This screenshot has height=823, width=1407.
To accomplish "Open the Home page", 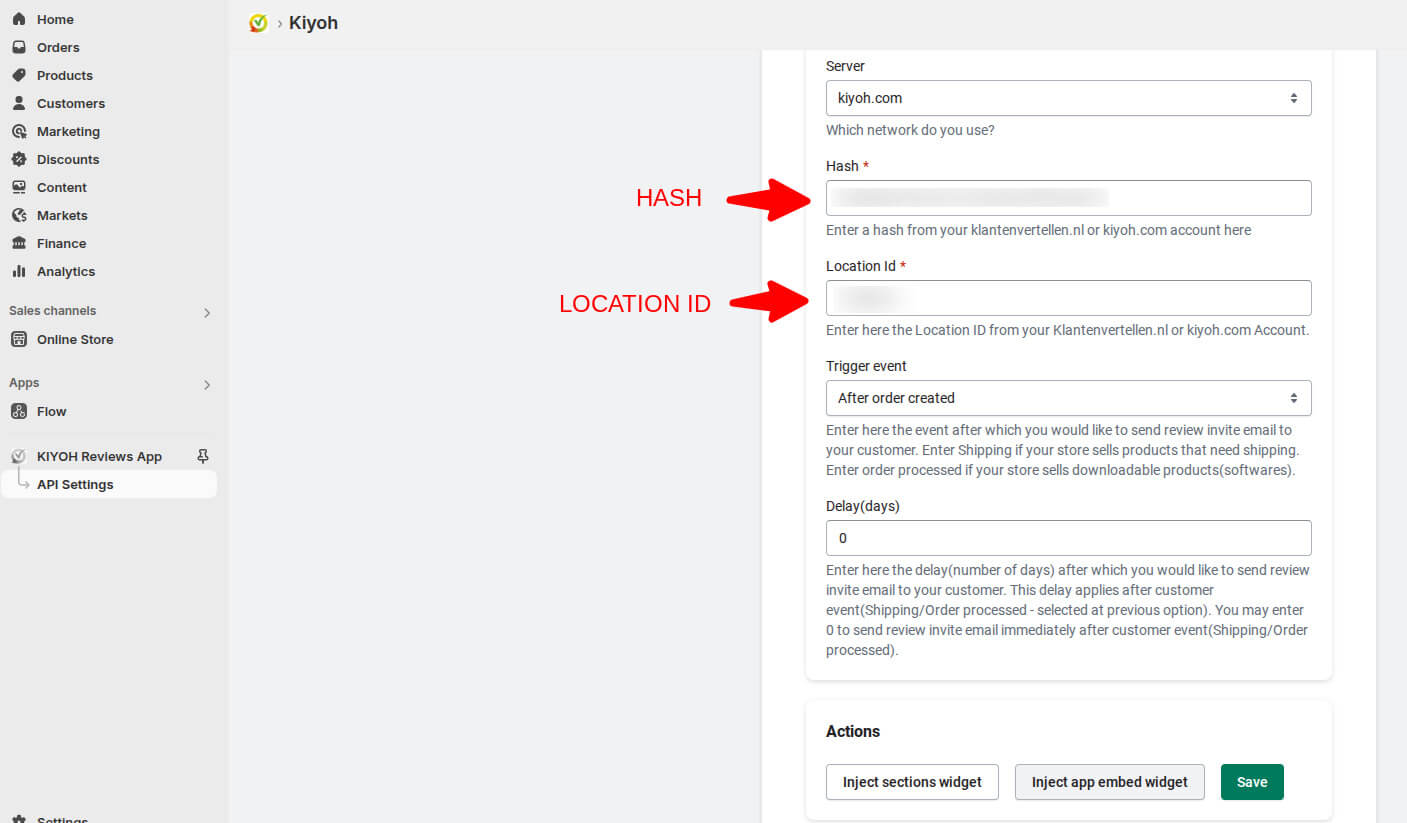I will 55,18.
